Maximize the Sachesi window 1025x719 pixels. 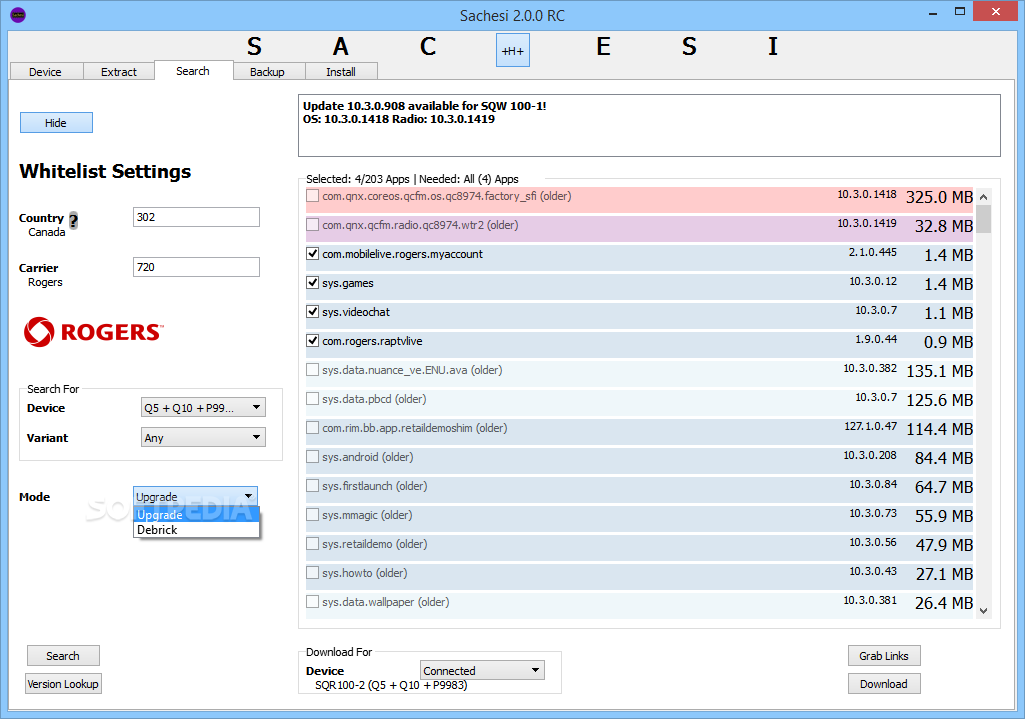coord(960,12)
